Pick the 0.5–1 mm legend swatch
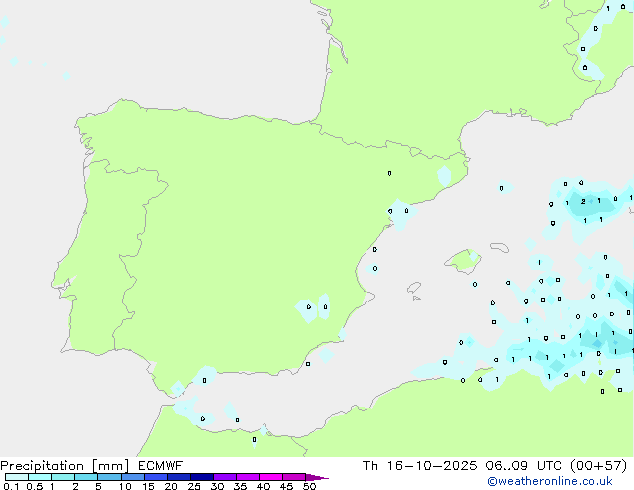Screen dimensions: 634x490 (x=40, y=477)
